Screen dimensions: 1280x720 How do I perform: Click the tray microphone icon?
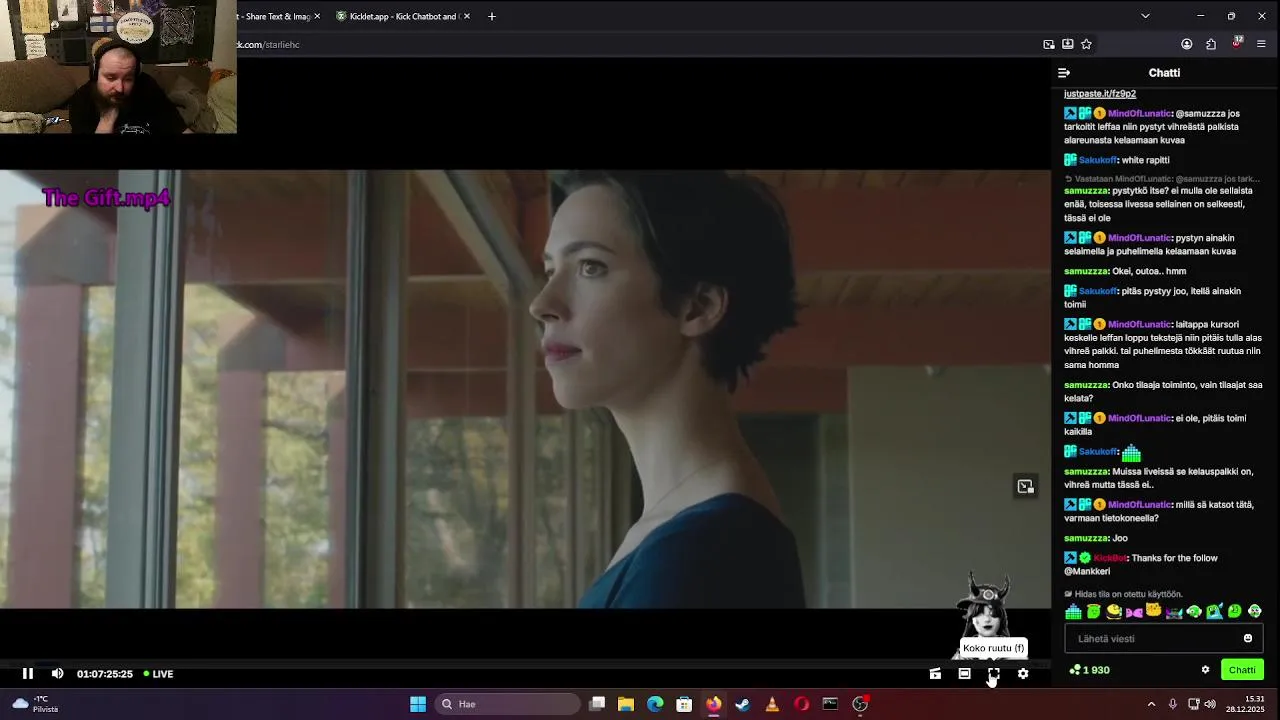click(x=1173, y=704)
